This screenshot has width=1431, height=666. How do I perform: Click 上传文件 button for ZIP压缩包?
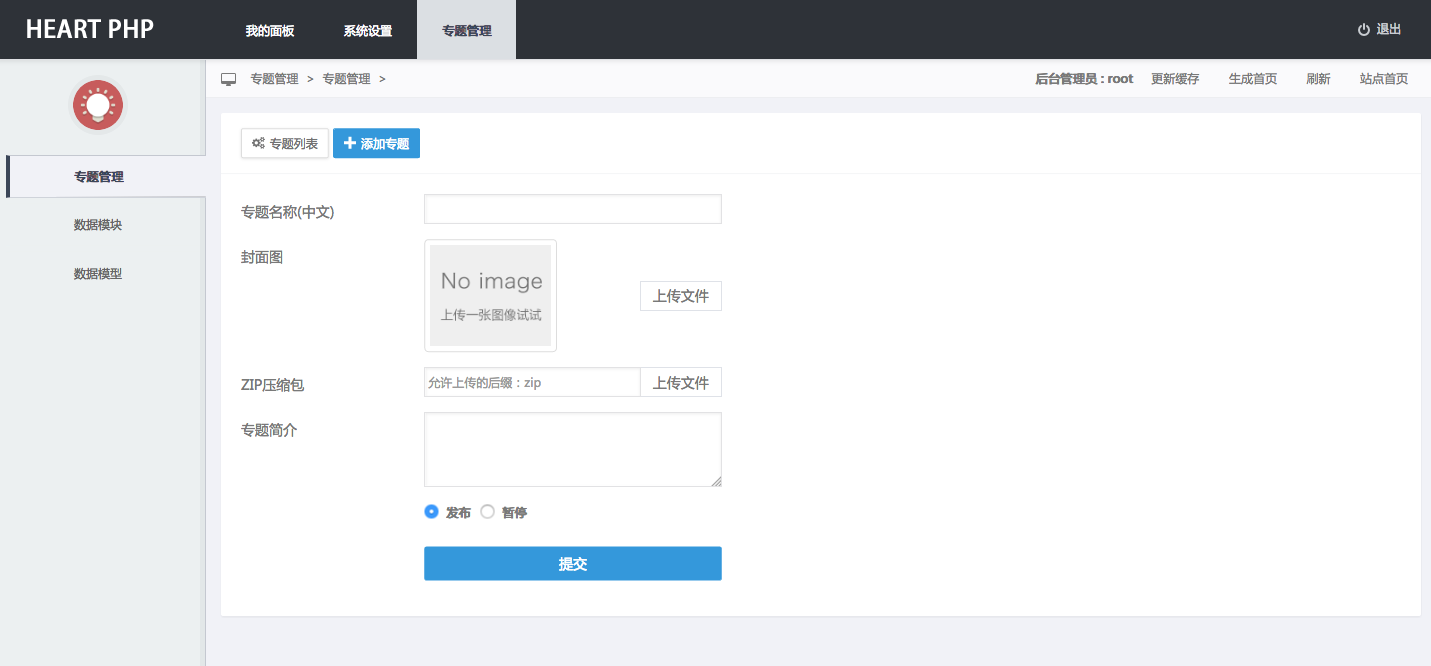[x=681, y=382]
